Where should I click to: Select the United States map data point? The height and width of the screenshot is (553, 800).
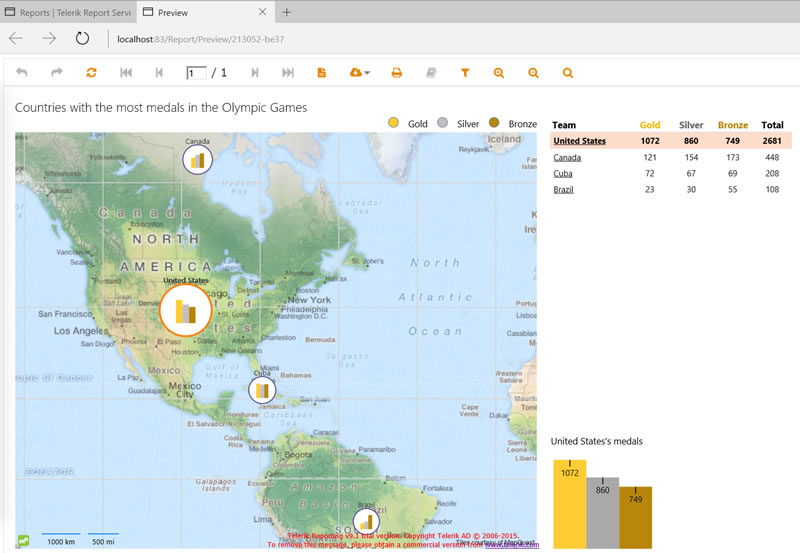pos(186,310)
